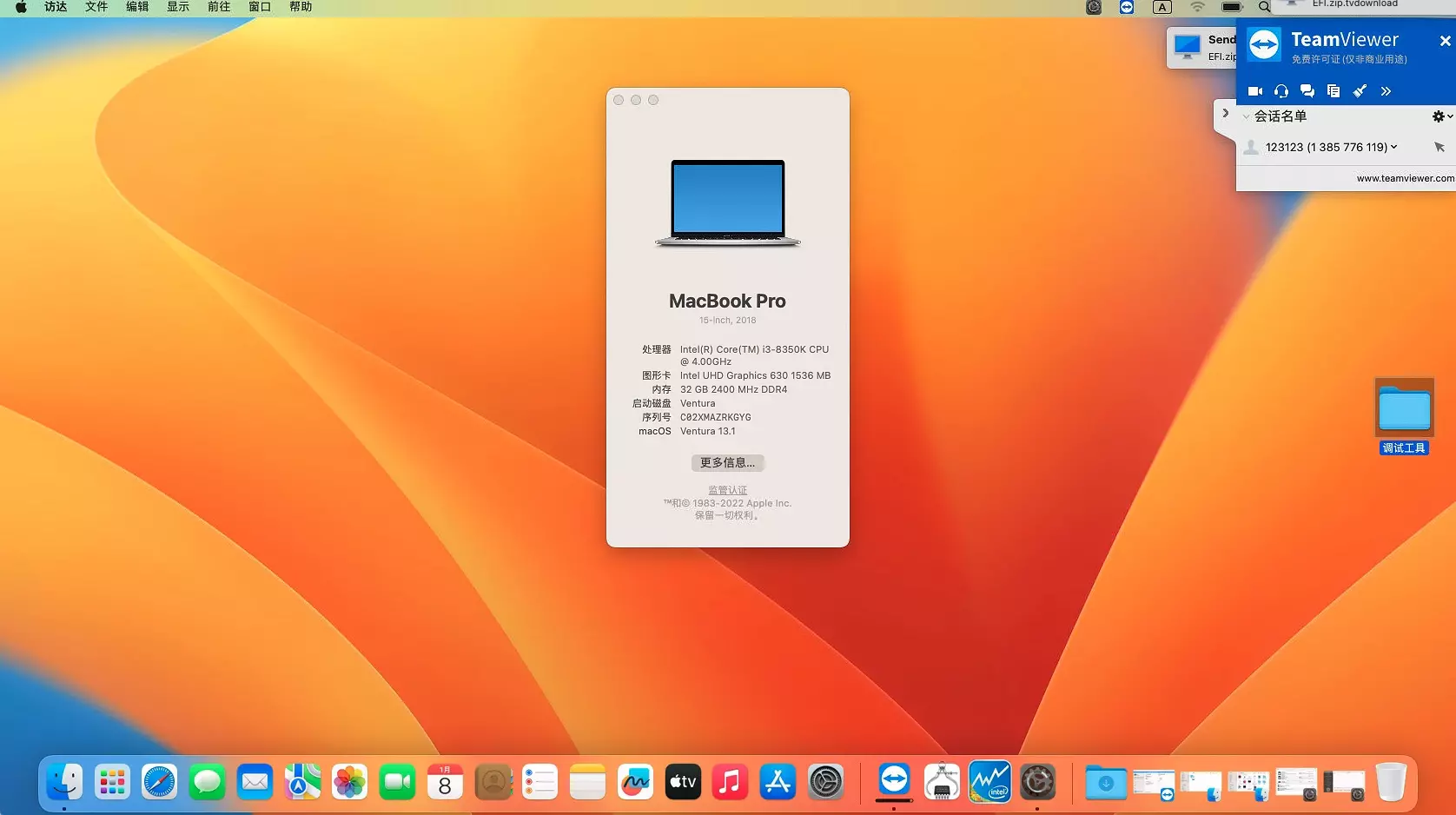Switch input source via the A icon

point(1161,7)
